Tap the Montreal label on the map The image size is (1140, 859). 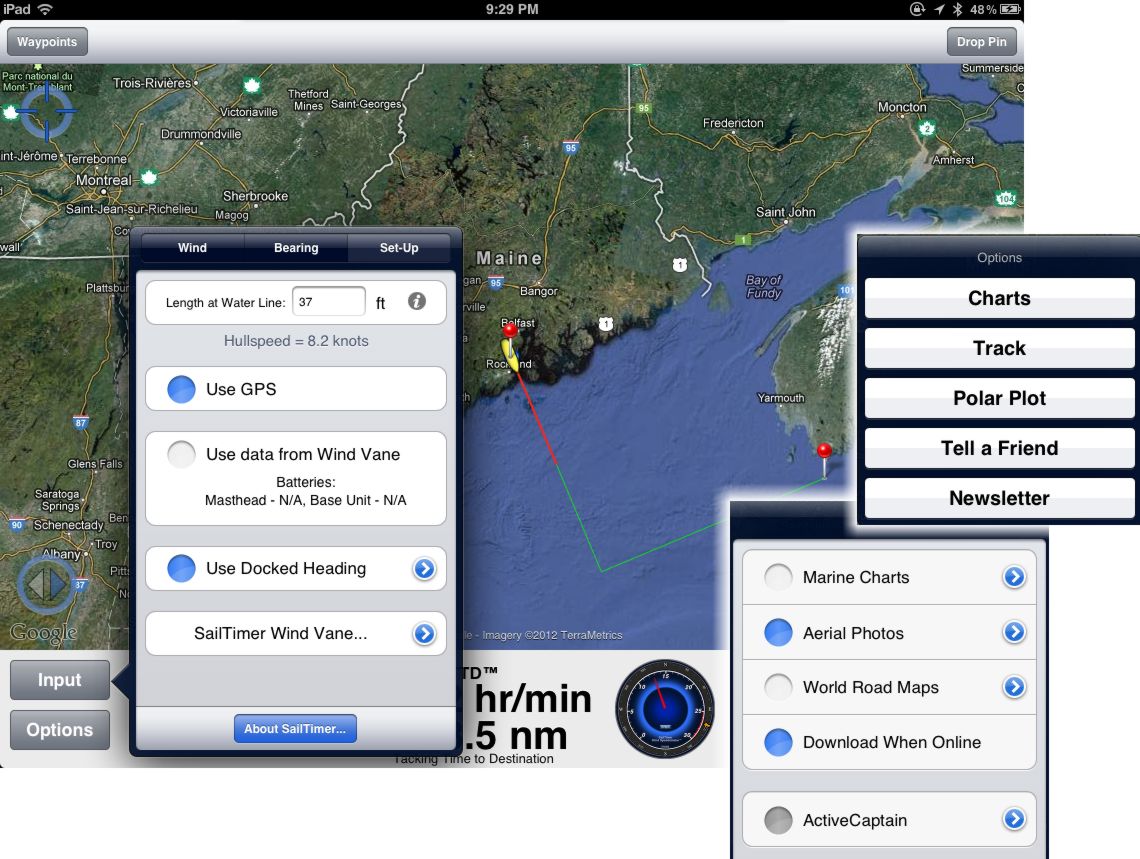click(104, 180)
